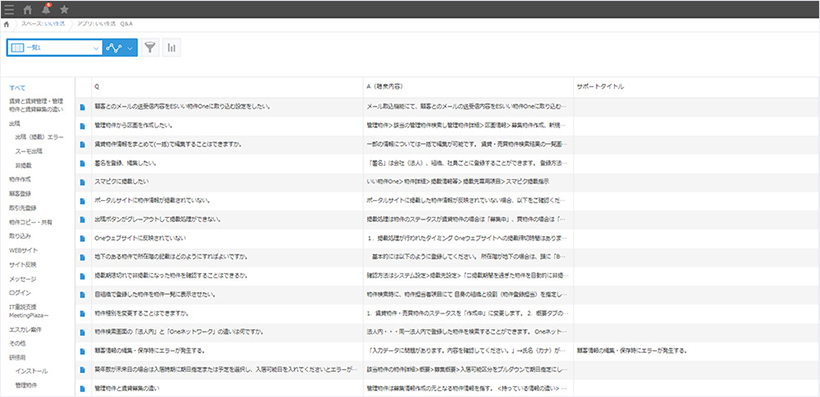Click question text Oneウェブサイトに反映されていない
Screen dimensions: 820x397
tap(140, 239)
